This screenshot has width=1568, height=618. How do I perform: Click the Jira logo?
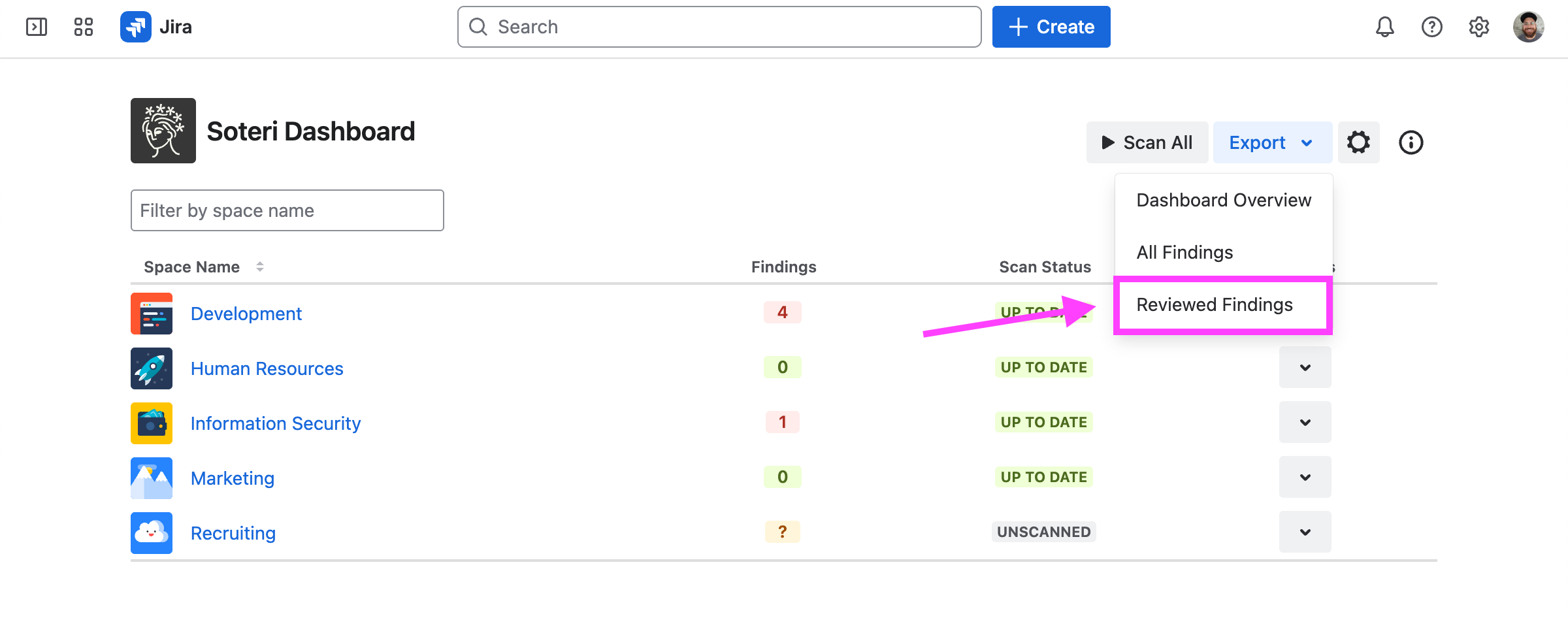(x=156, y=27)
